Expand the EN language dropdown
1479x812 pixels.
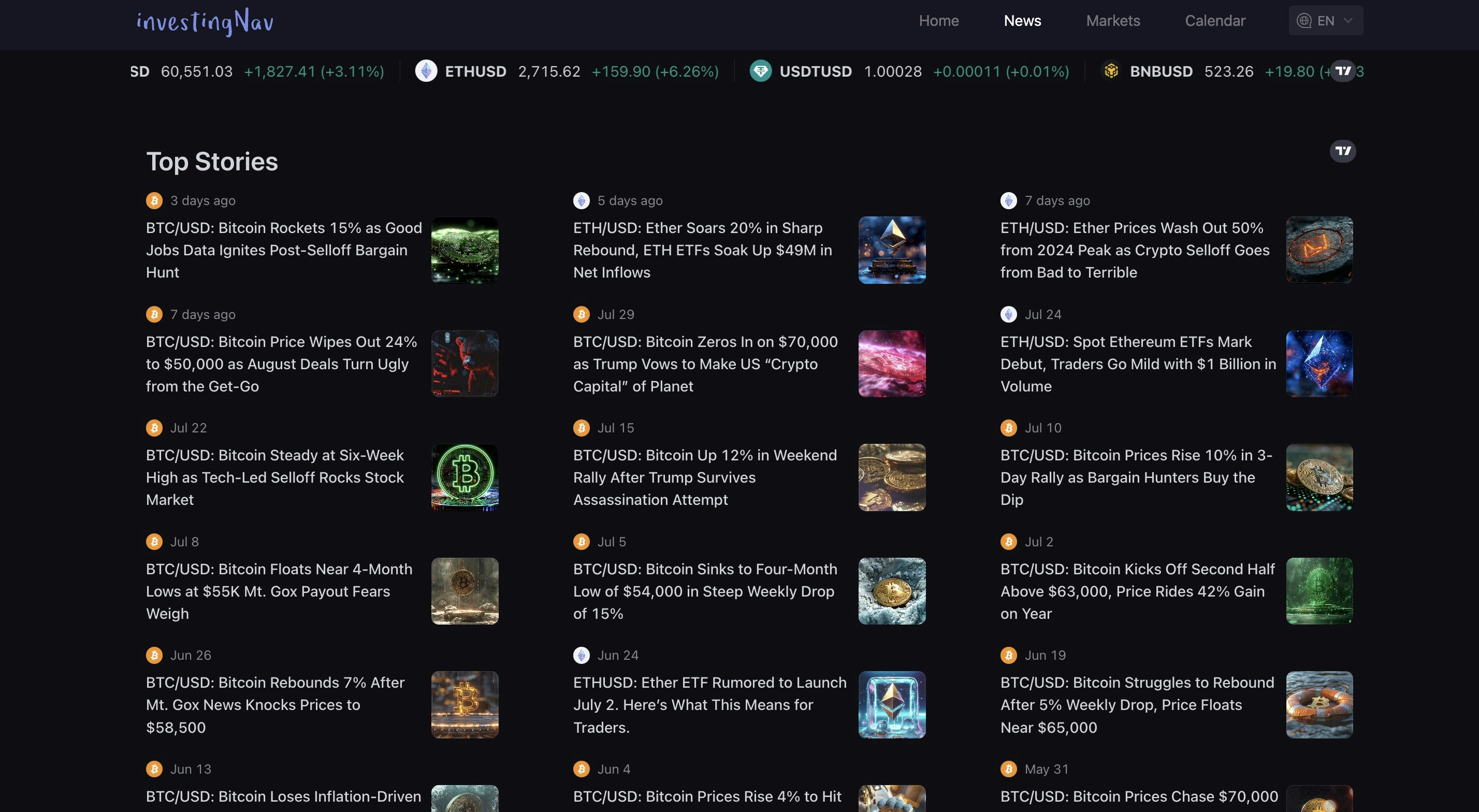coord(1325,21)
